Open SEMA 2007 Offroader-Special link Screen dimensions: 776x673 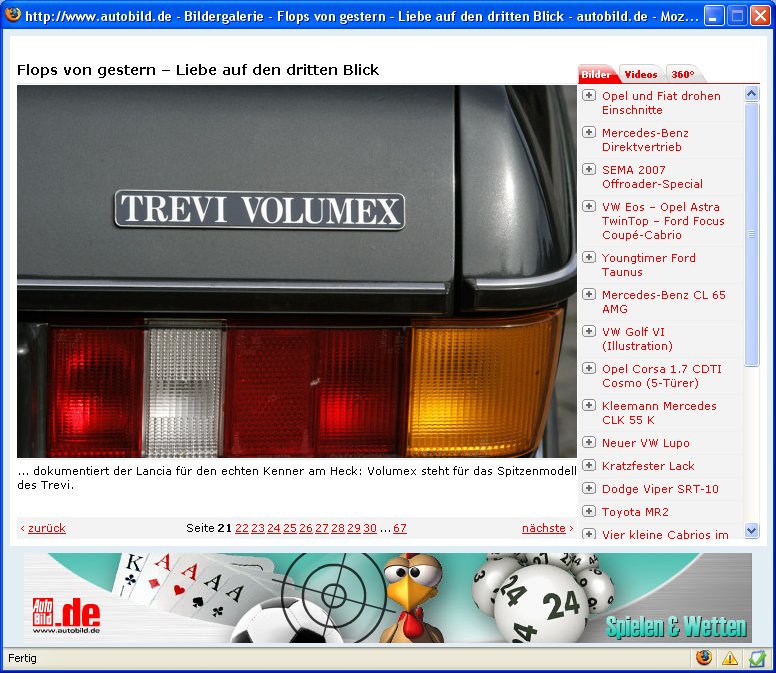tap(652, 177)
